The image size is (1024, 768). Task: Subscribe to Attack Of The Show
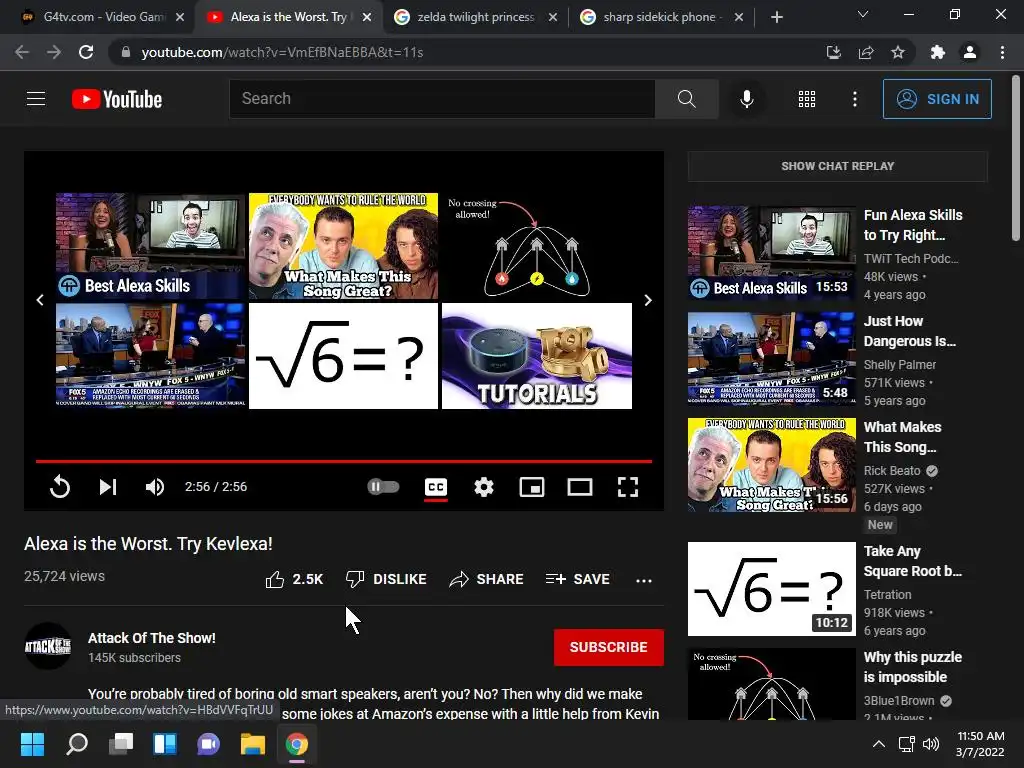tap(609, 647)
